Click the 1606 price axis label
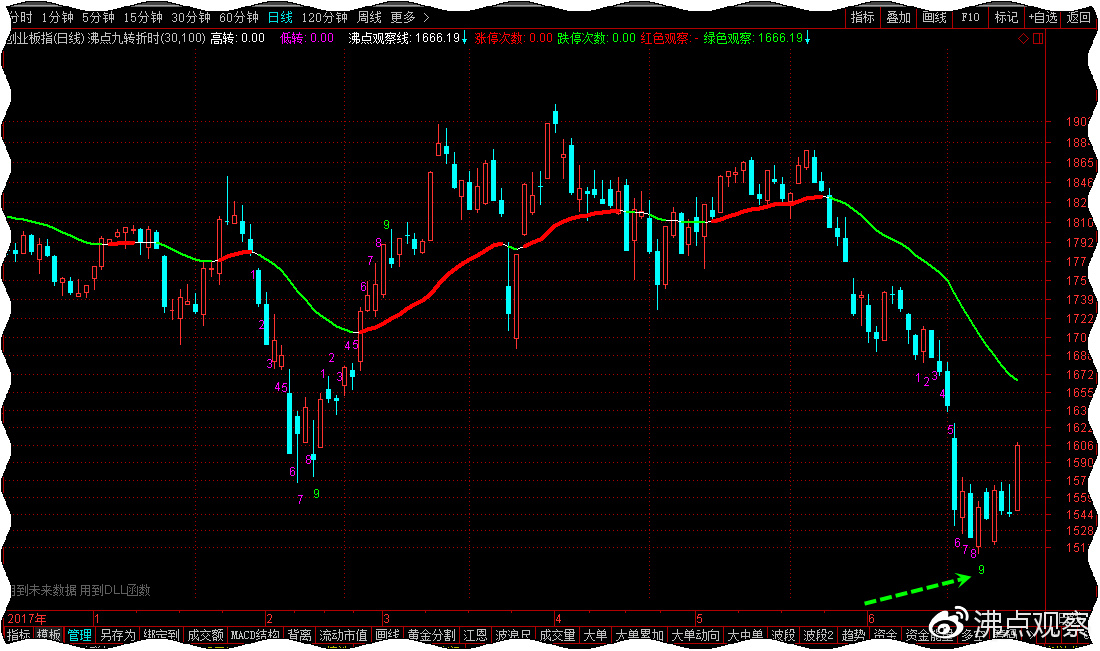Screen dimensions: 1100x651 [x=1079, y=445]
